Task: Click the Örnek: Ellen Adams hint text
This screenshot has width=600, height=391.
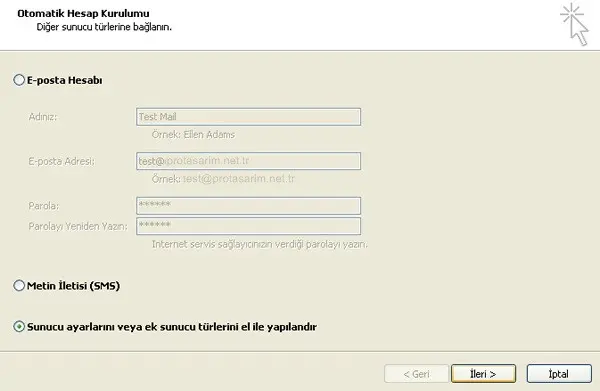Action: 193,135
